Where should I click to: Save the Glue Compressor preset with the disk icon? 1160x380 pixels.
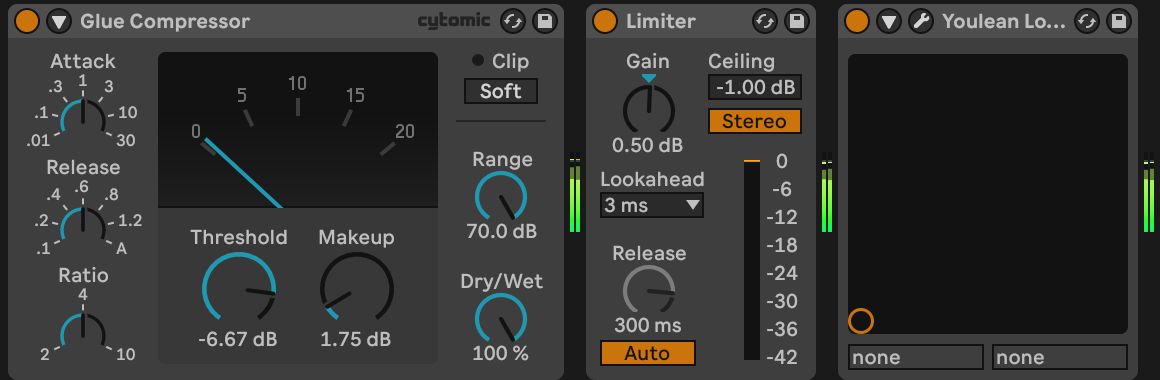coord(545,21)
